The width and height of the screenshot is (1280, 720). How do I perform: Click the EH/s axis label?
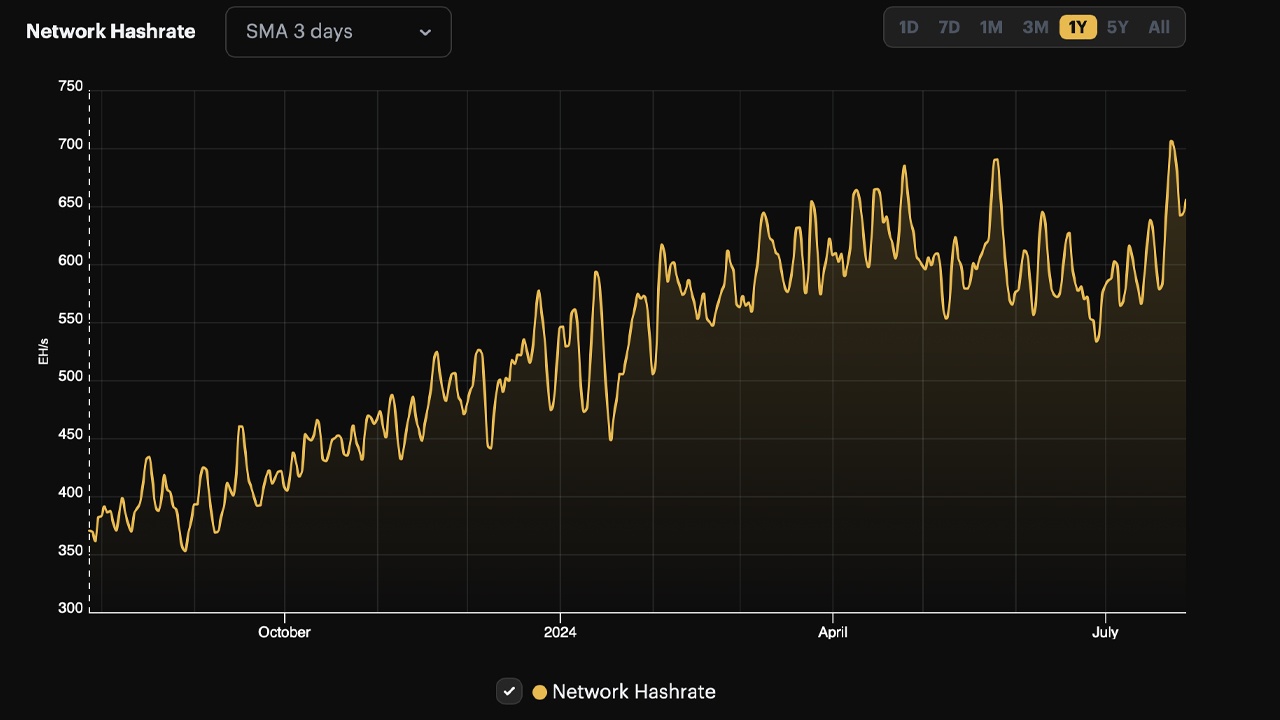[43, 350]
